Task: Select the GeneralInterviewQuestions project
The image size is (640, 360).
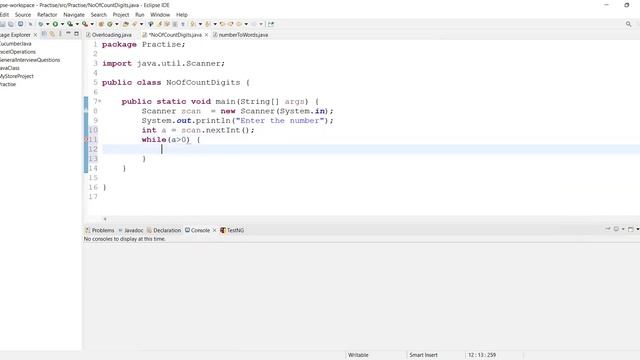Action: pyautogui.click(x=30, y=60)
